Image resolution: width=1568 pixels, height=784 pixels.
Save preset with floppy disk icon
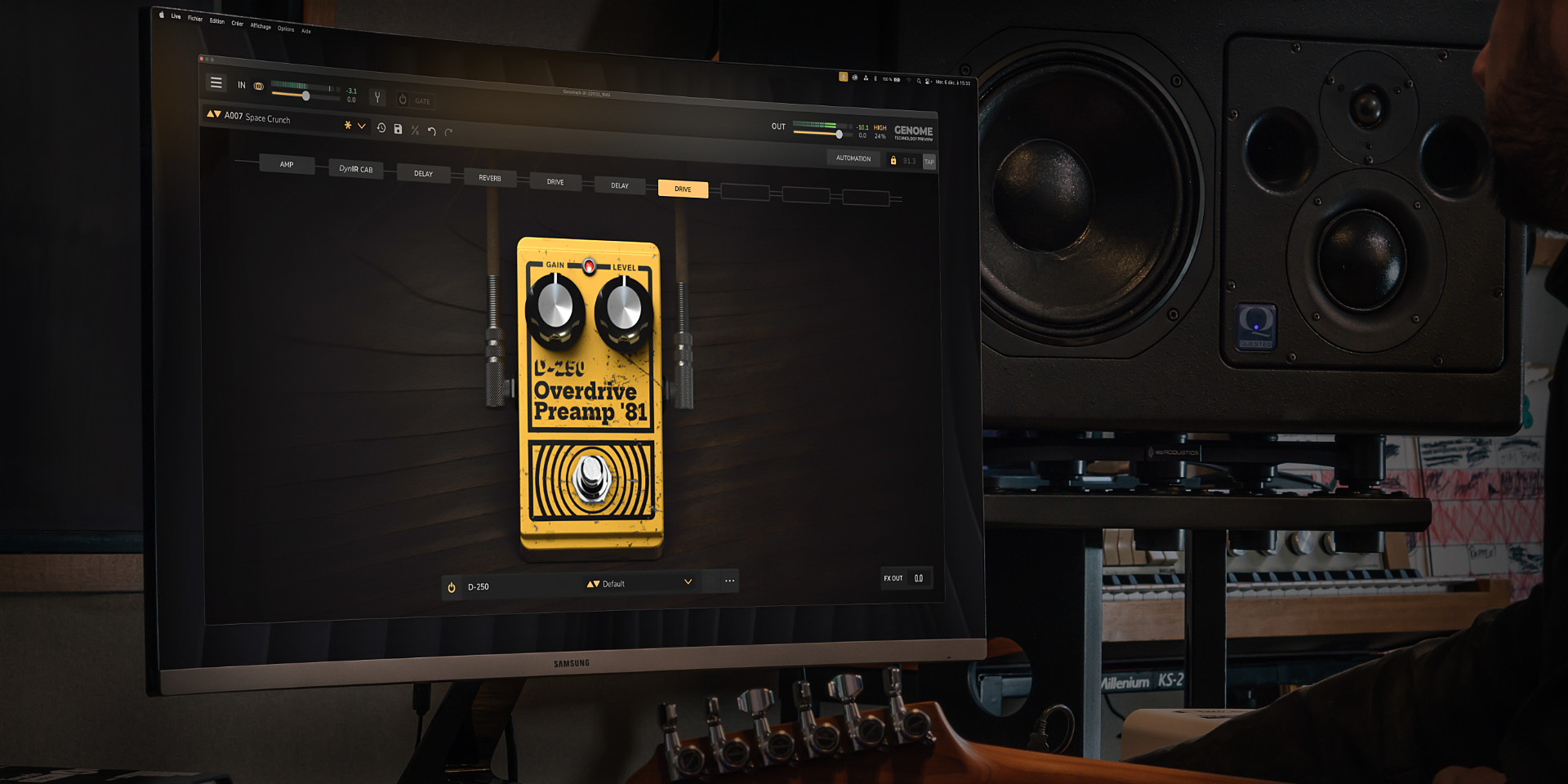398,129
